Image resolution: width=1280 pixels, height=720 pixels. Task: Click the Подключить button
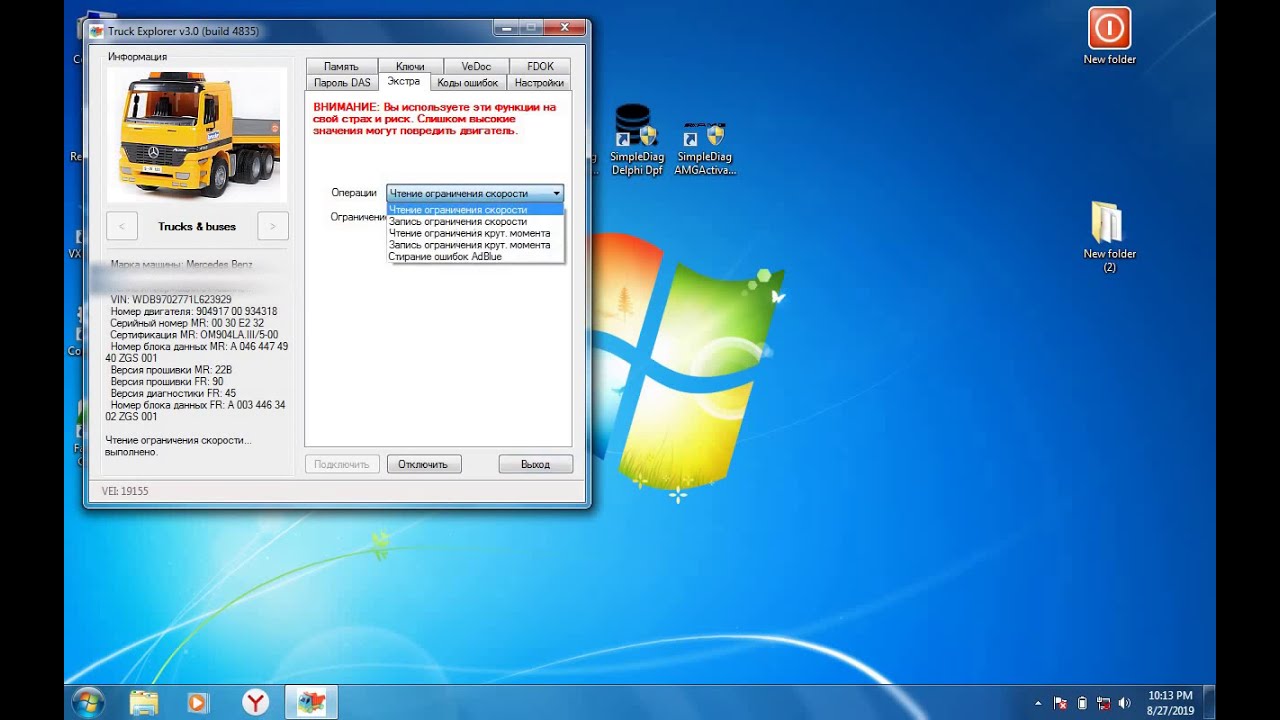pos(342,464)
